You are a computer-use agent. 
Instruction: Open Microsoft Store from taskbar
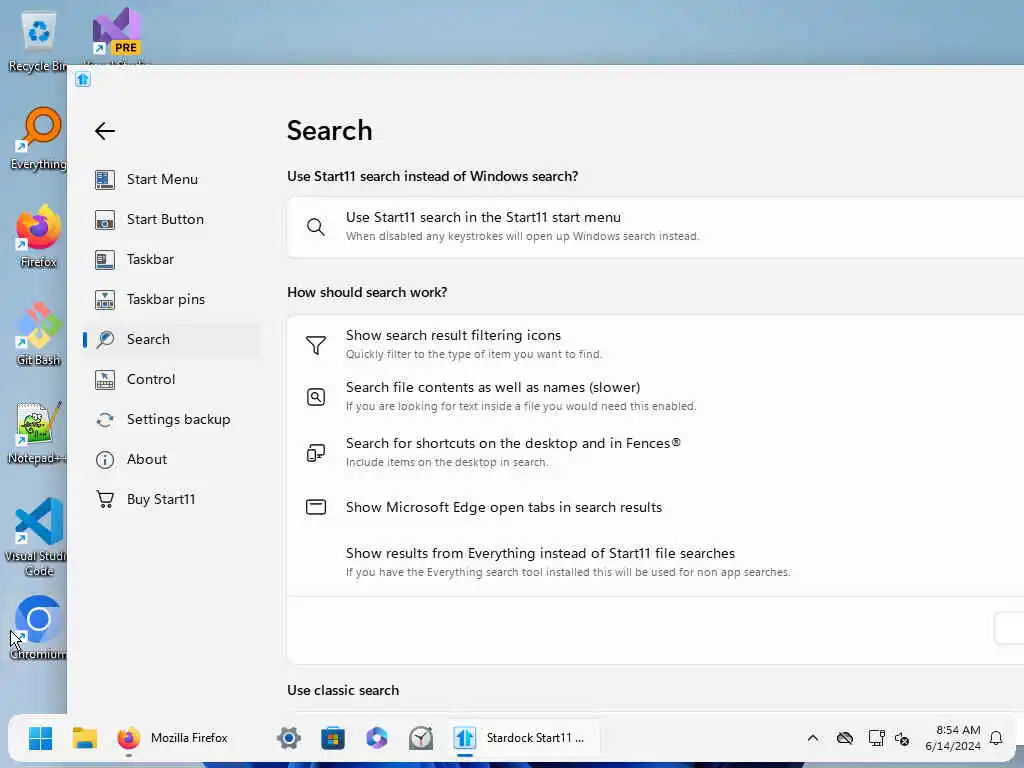click(333, 739)
